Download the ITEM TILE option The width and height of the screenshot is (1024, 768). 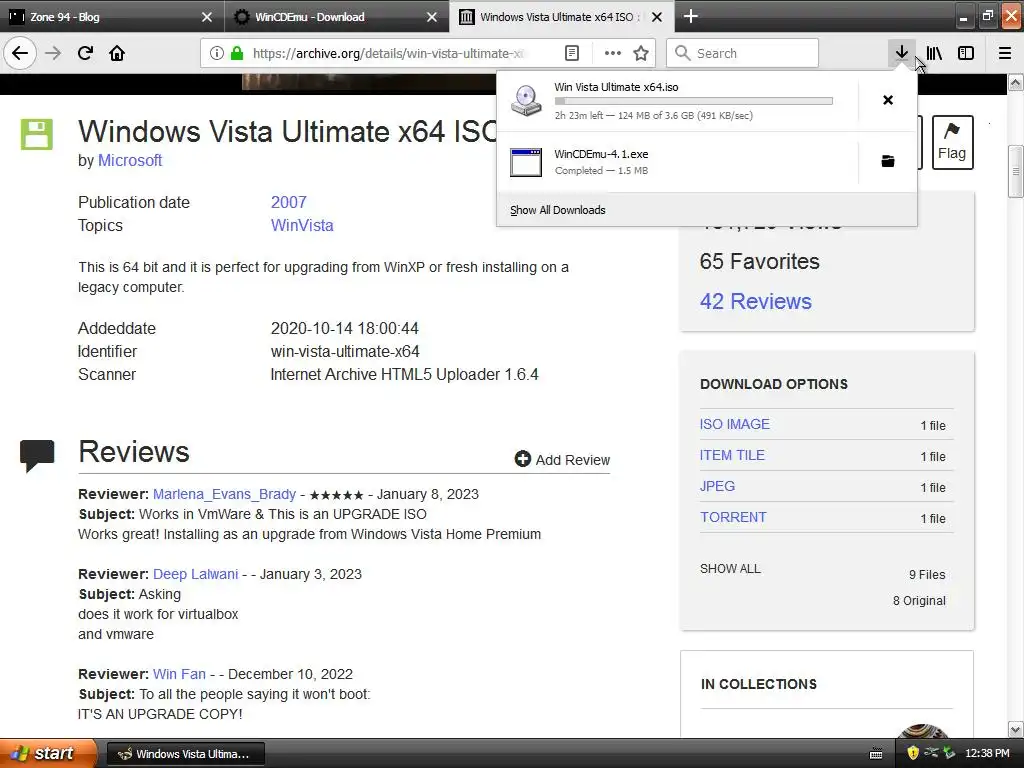click(x=732, y=455)
